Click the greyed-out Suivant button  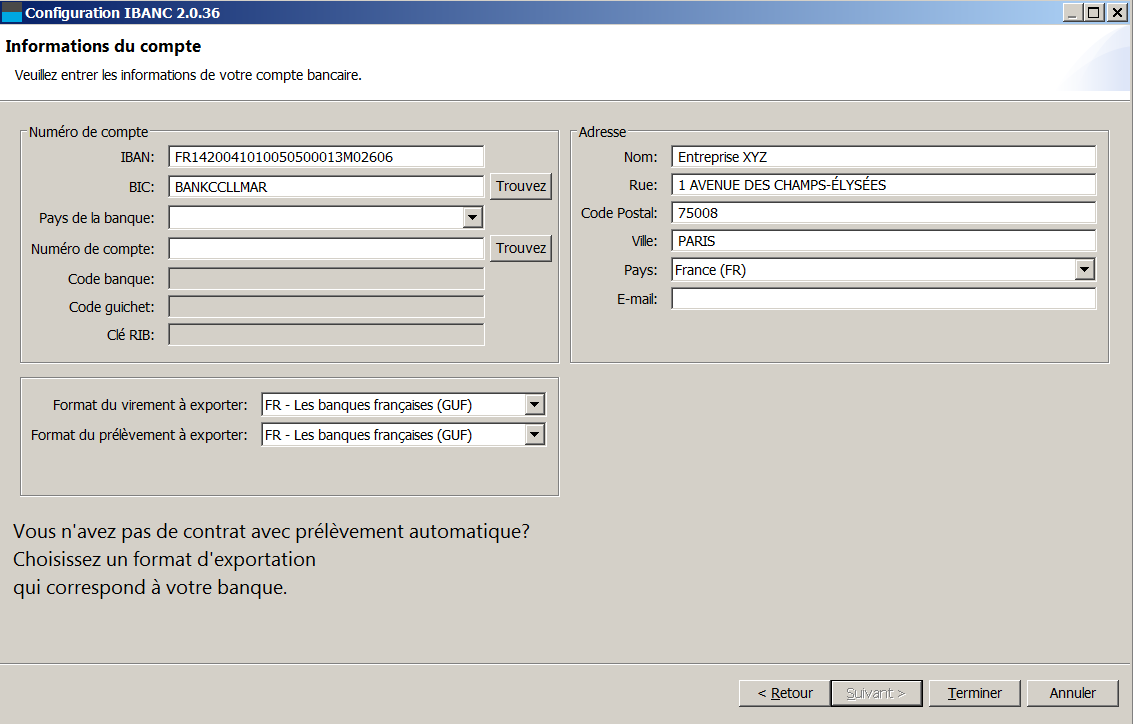(x=876, y=694)
